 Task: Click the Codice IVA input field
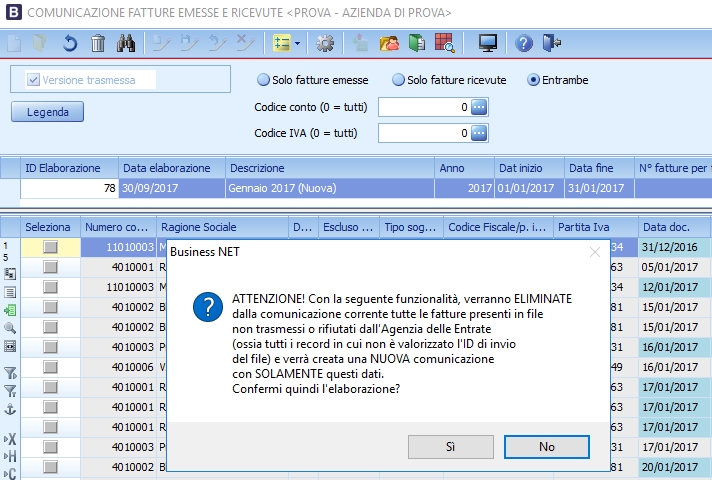pyautogui.click(x=424, y=133)
